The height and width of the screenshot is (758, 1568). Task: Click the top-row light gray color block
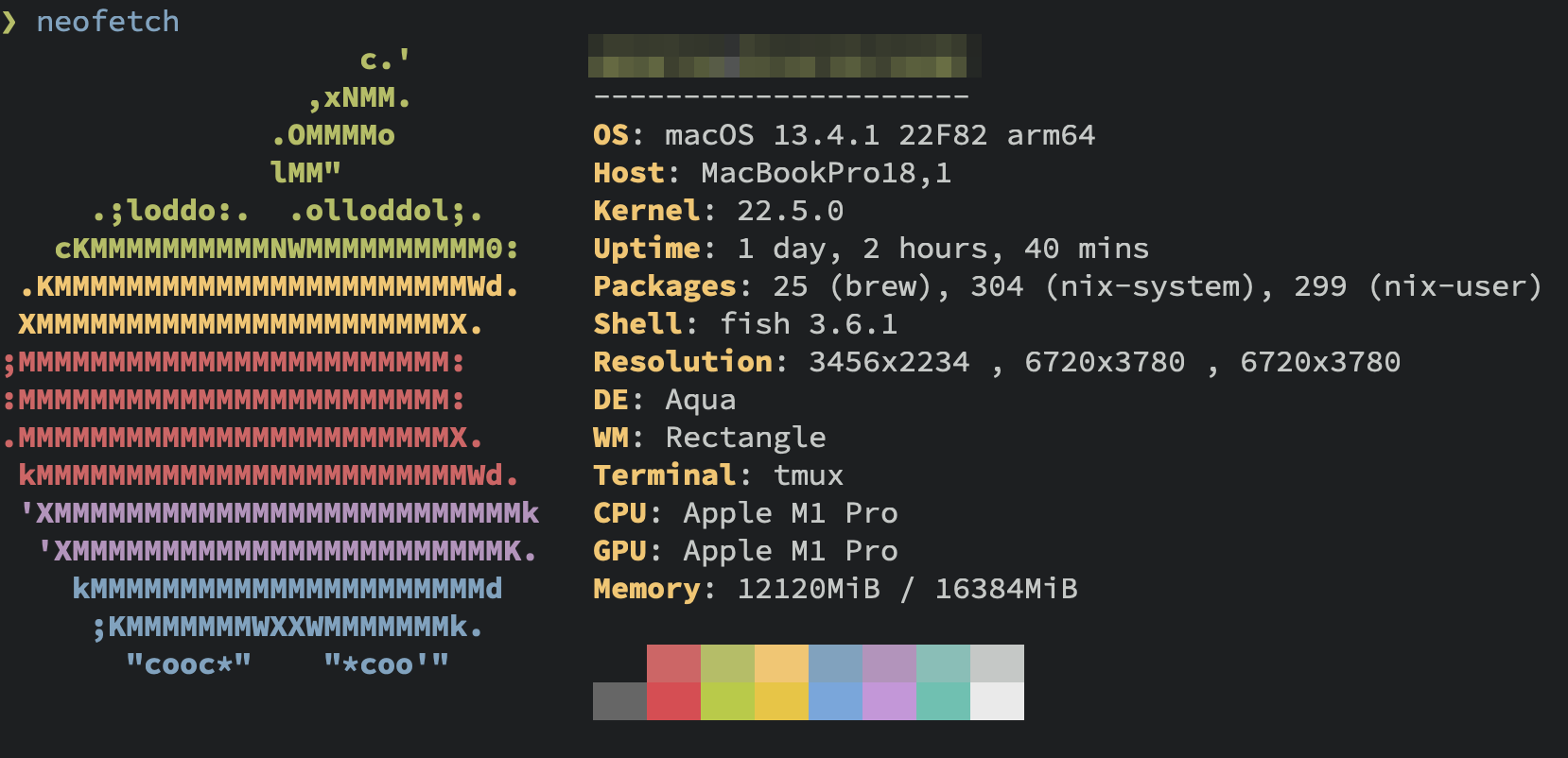click(997, 663)
